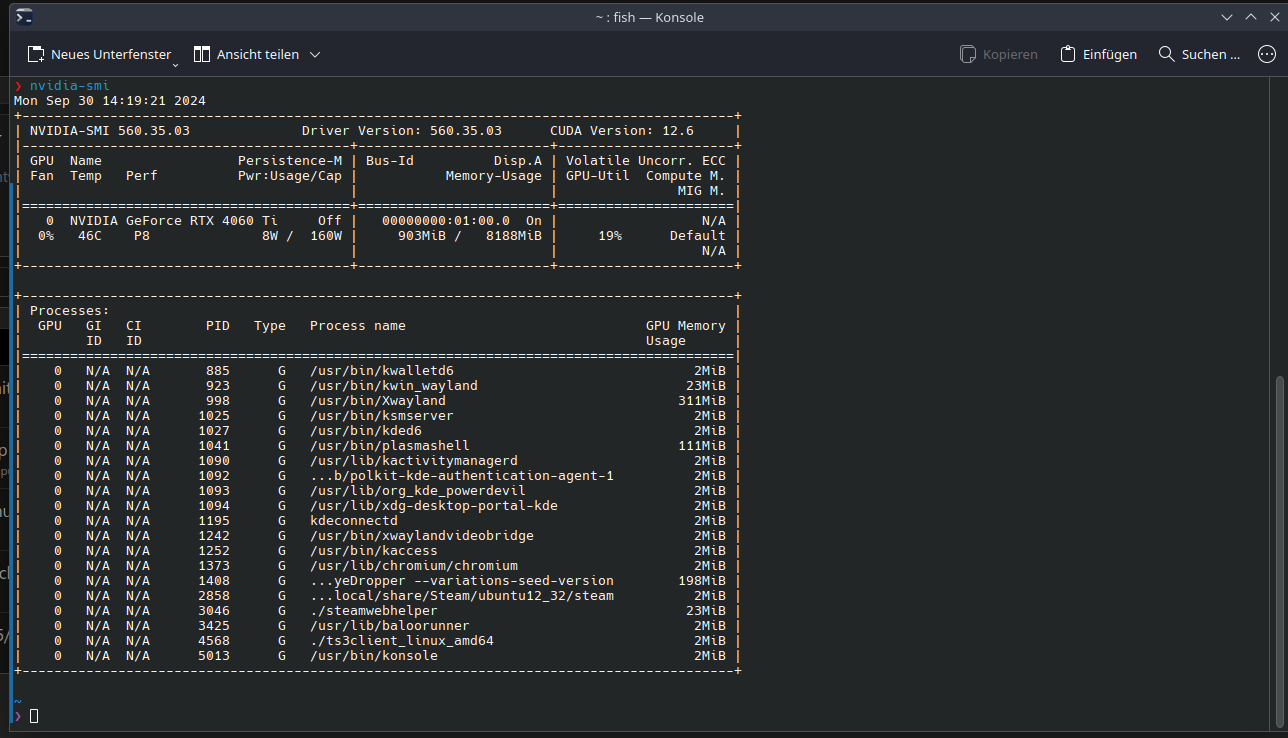
Task: Click the Konsole terminal icon in title bar
Action: point(25,17)
